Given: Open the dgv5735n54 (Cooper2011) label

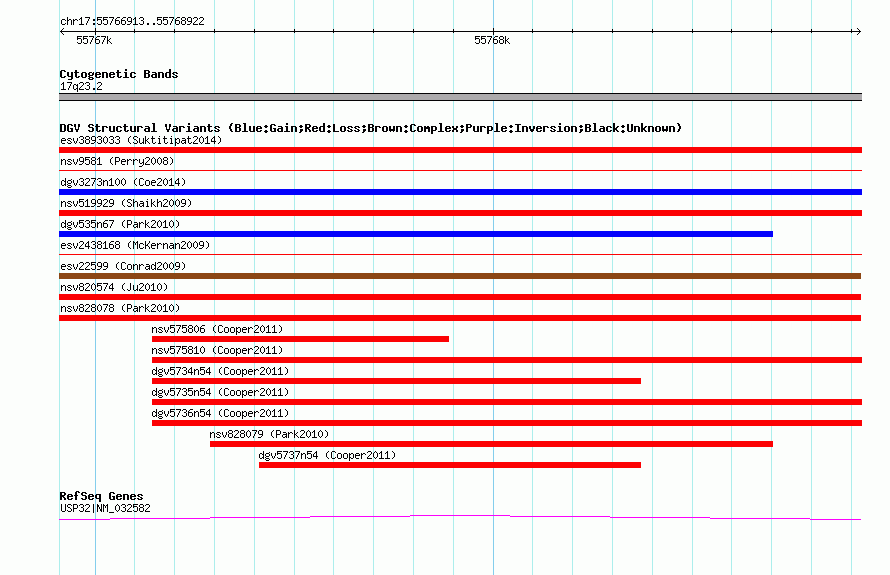Looking at the screenshot, I should point(220,392).
